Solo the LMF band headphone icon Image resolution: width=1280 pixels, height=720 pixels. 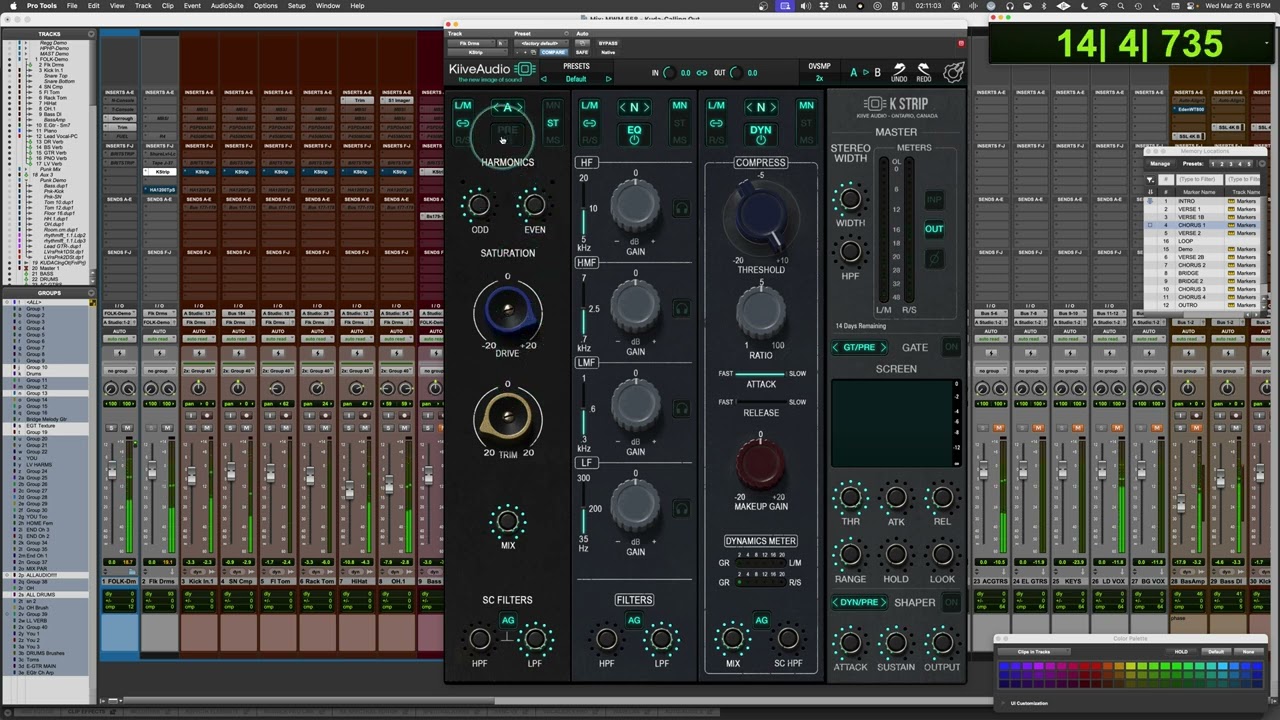681,408
